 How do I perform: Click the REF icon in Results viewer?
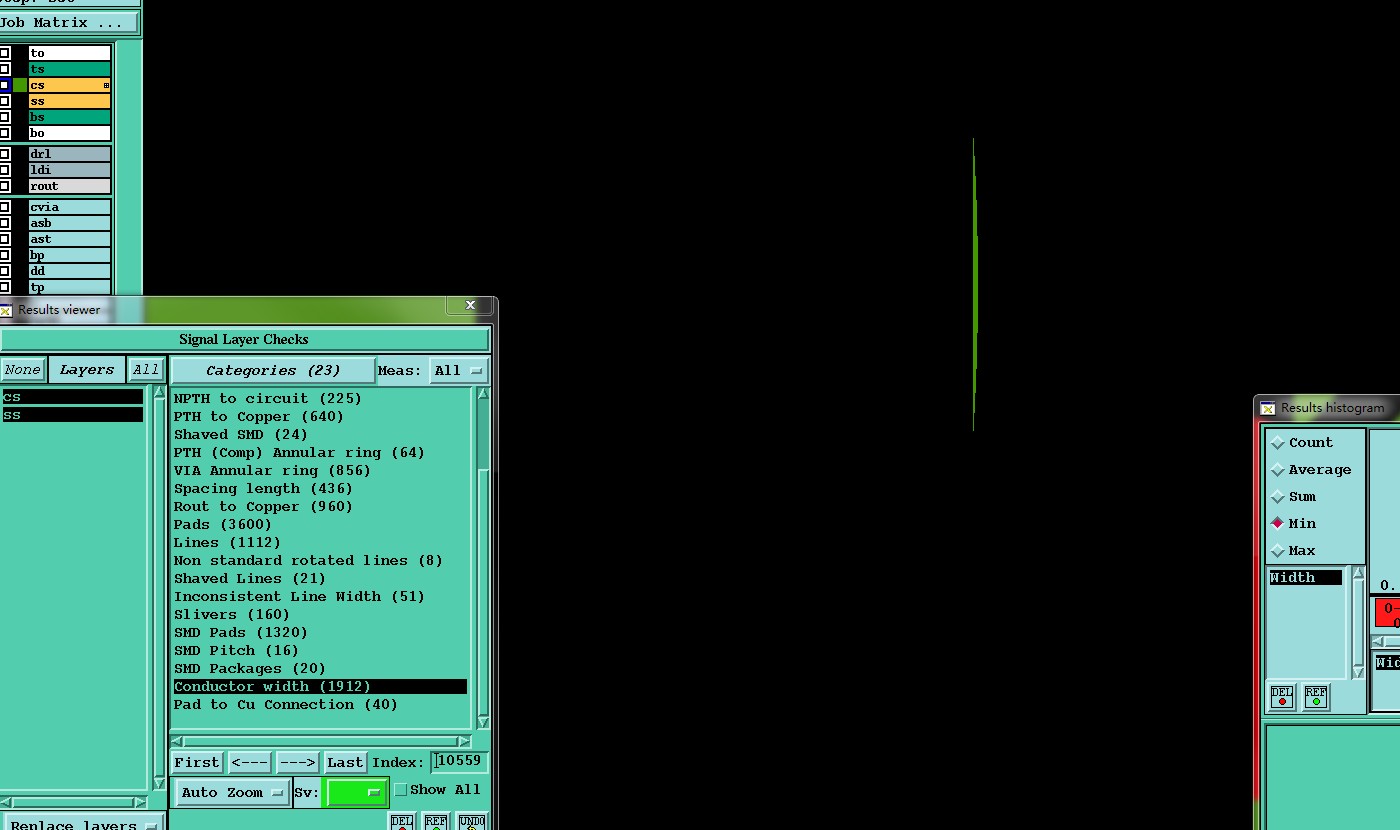pyautogui.click(x=436, y=821)
